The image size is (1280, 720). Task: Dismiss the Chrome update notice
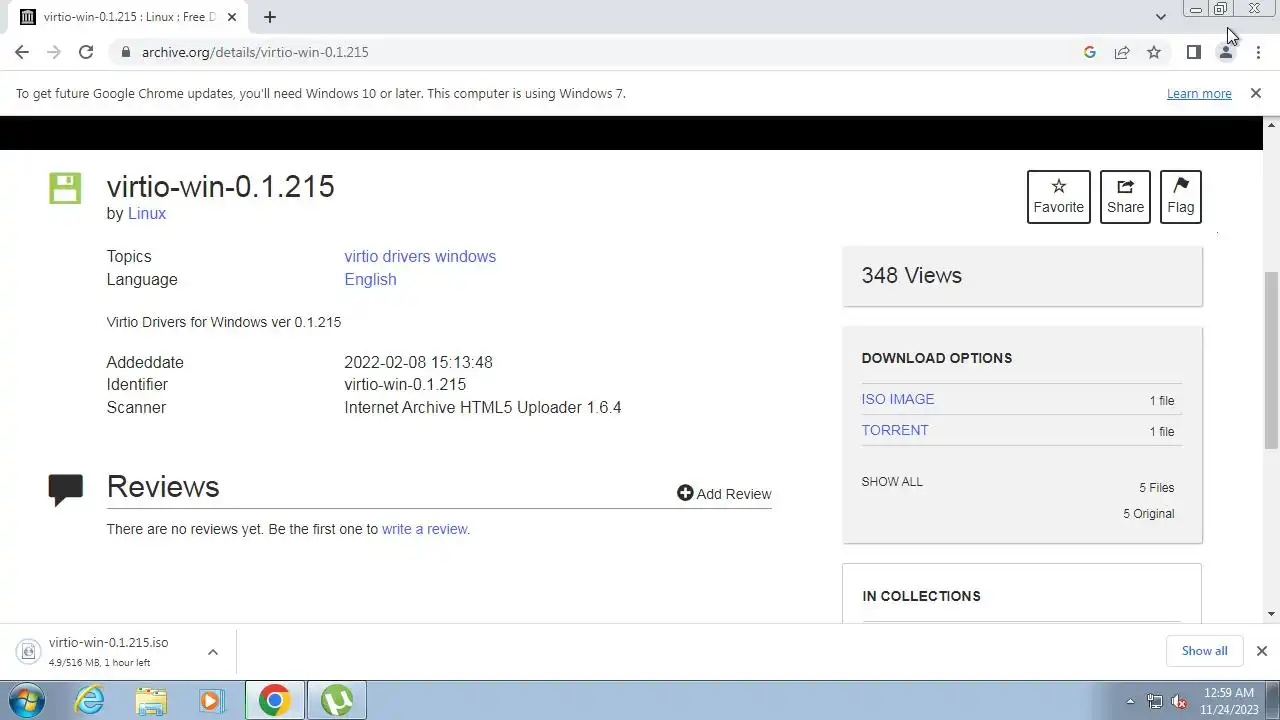point(1255,93)
